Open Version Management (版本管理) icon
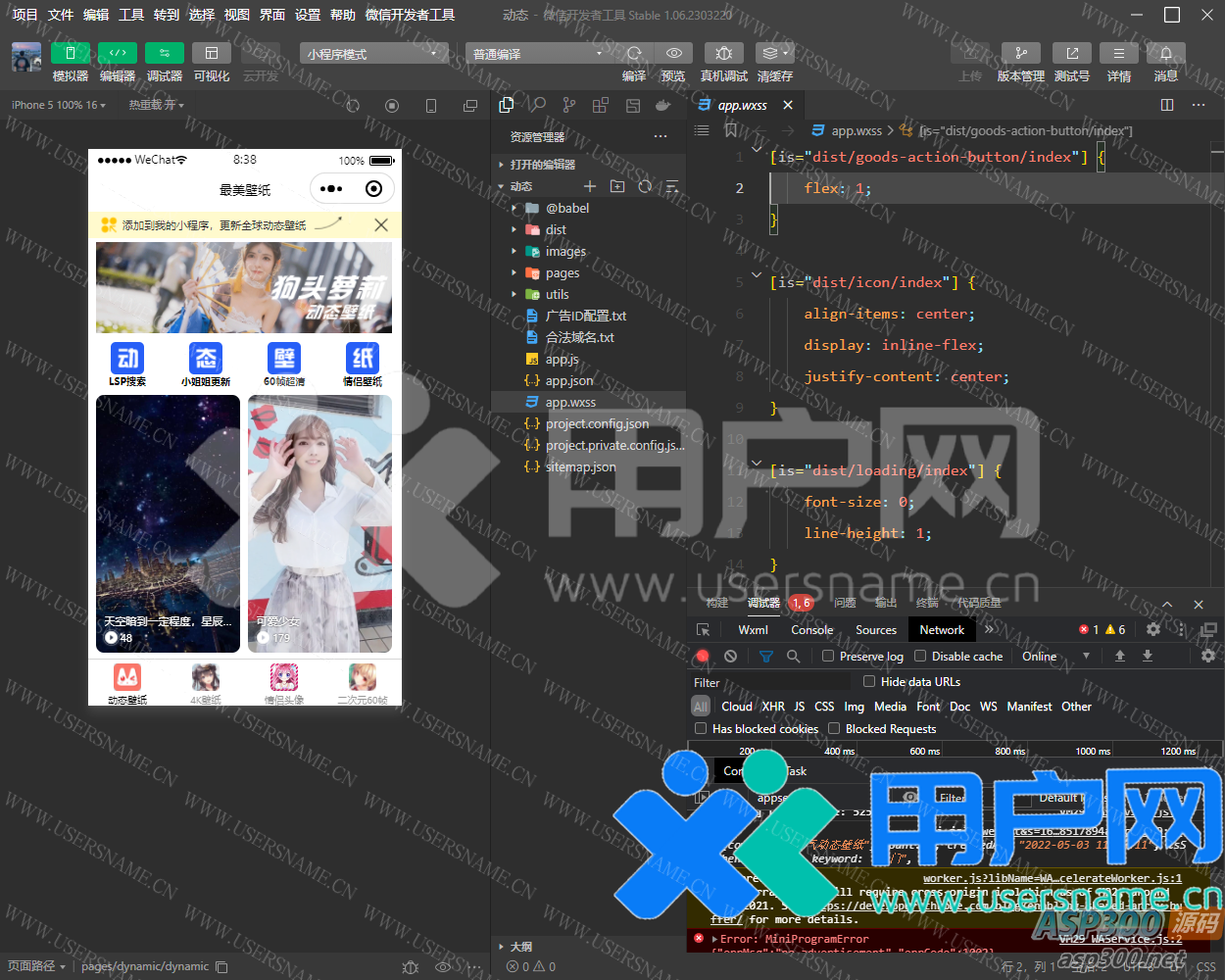The width and height of the screenshot is (1225, 980). click(1020, 53)
